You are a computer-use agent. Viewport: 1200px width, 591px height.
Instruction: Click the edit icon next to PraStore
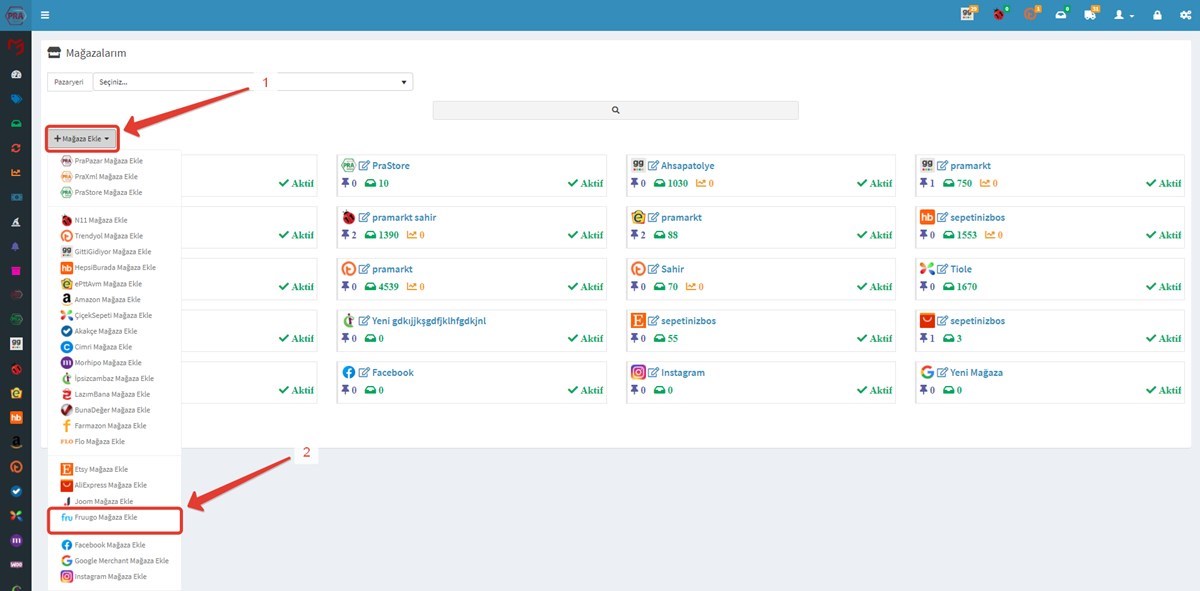coord(364,166)
